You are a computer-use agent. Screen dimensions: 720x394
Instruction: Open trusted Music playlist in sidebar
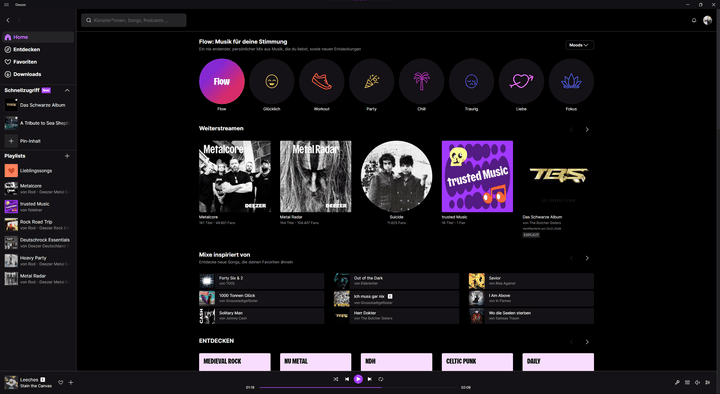pyautogui.click(x=38, y=207)
